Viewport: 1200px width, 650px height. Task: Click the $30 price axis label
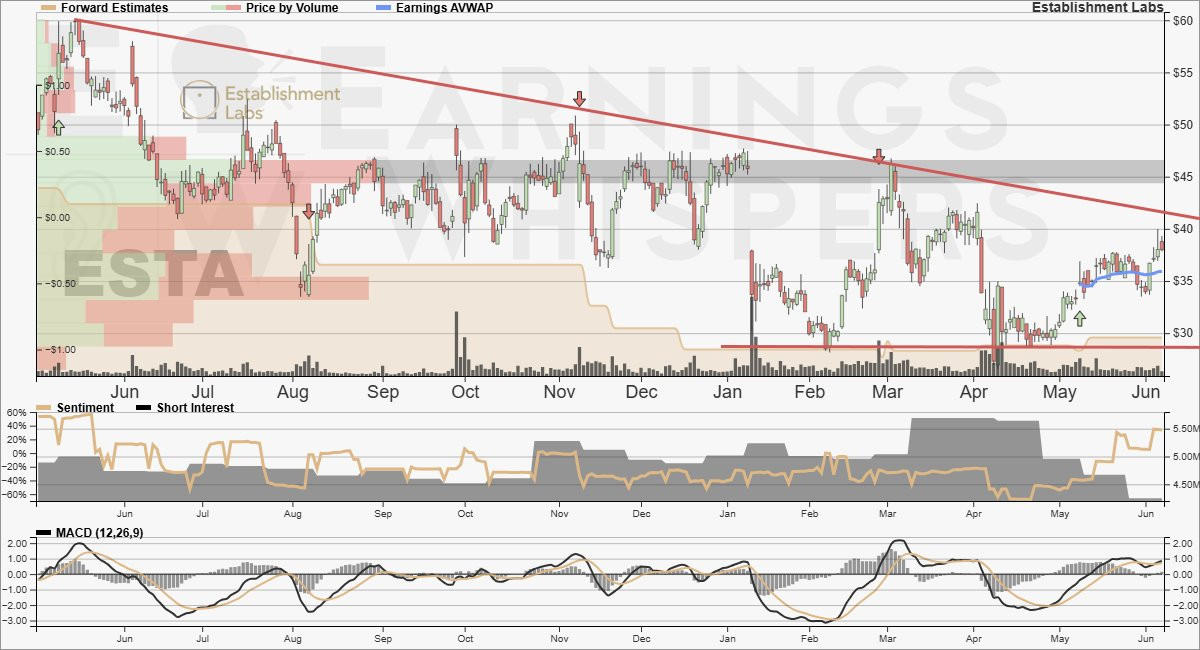pos(1181,333)
